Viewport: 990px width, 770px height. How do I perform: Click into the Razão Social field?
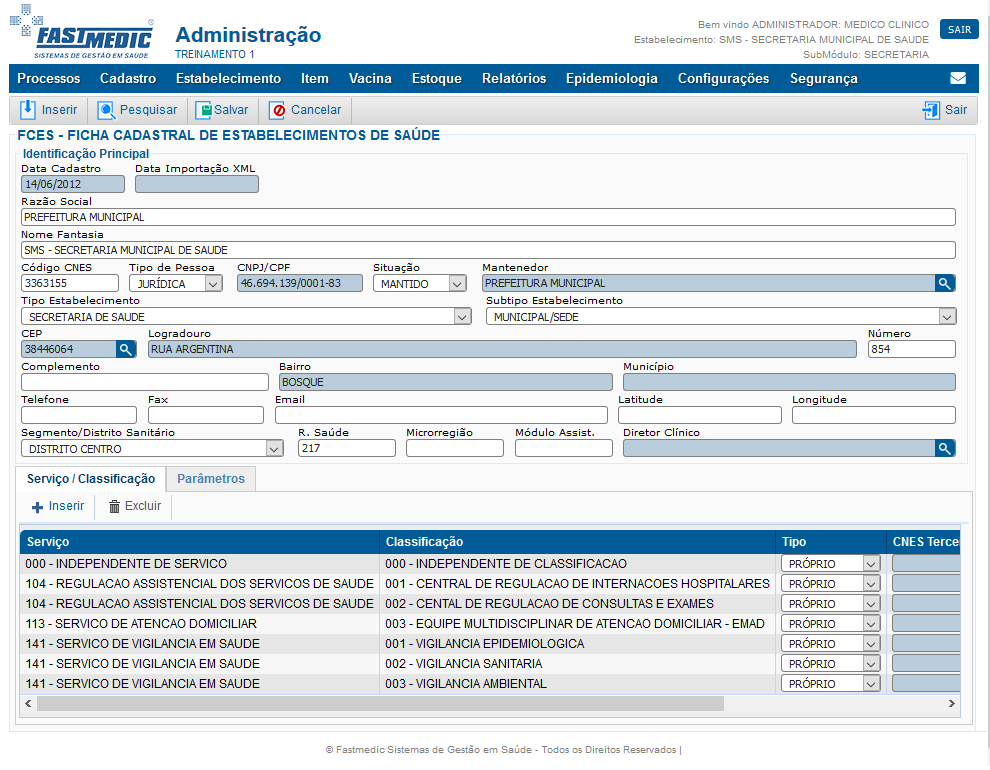pyautogui.click(x=488, y=217)
